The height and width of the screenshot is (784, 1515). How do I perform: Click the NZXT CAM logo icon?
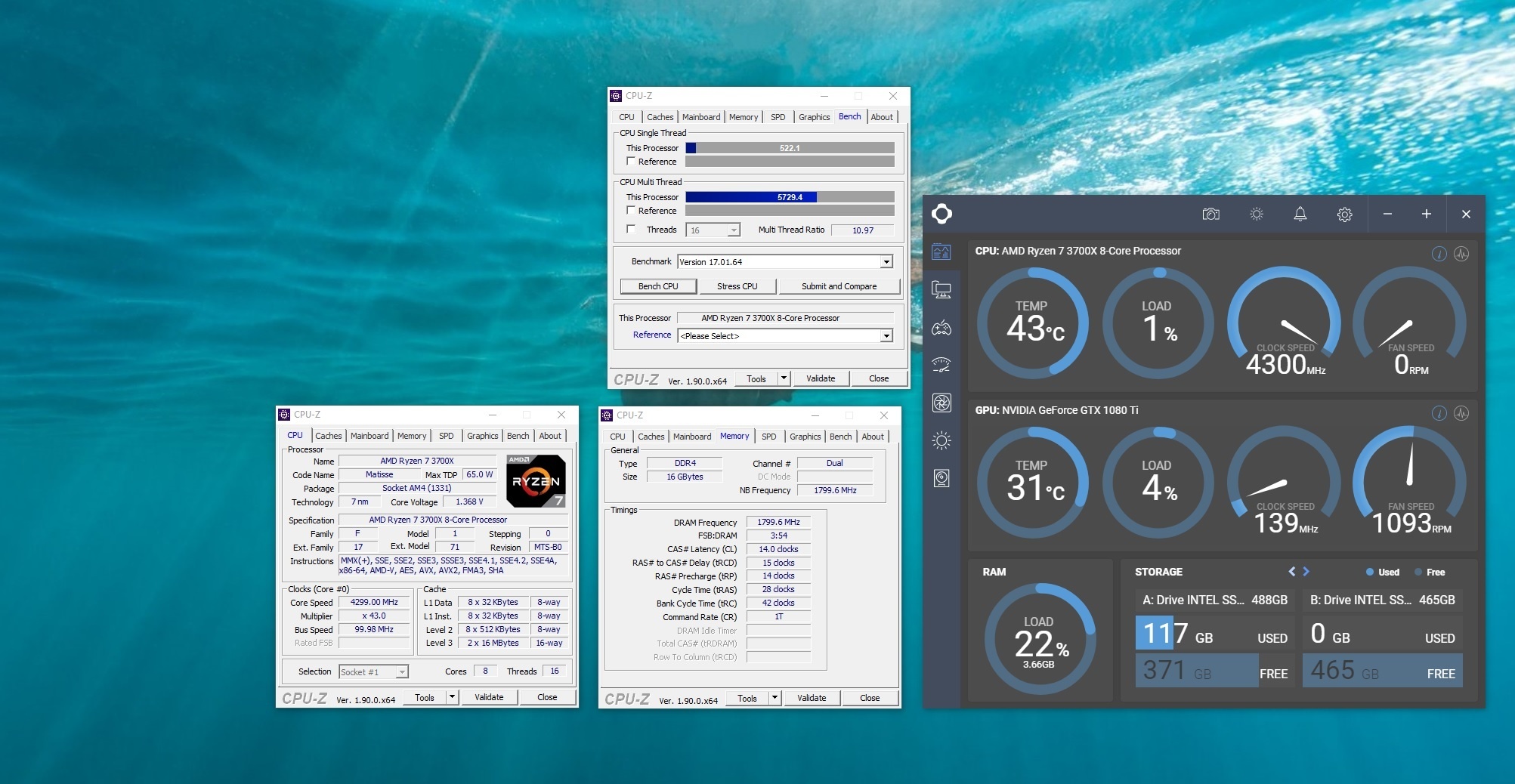941,214
